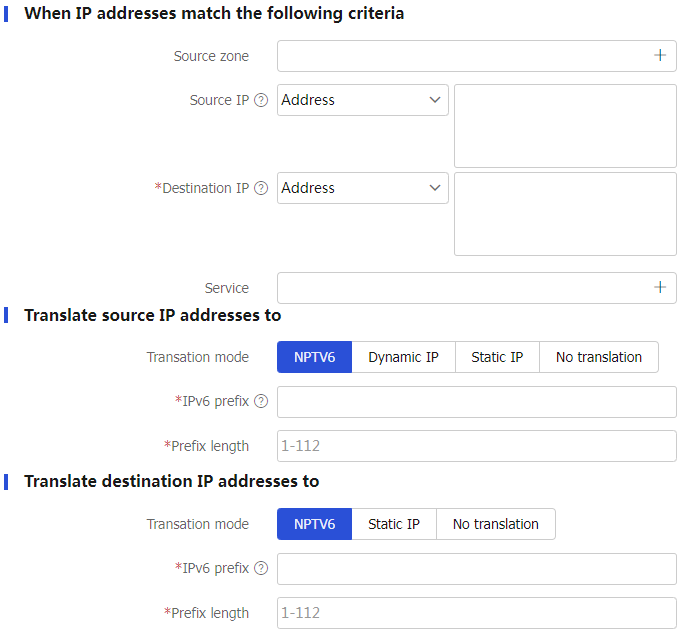Click help icon next to destination IPv6 prefix
684x636 pixels.
pyautogui.click(x=261, y=568)
